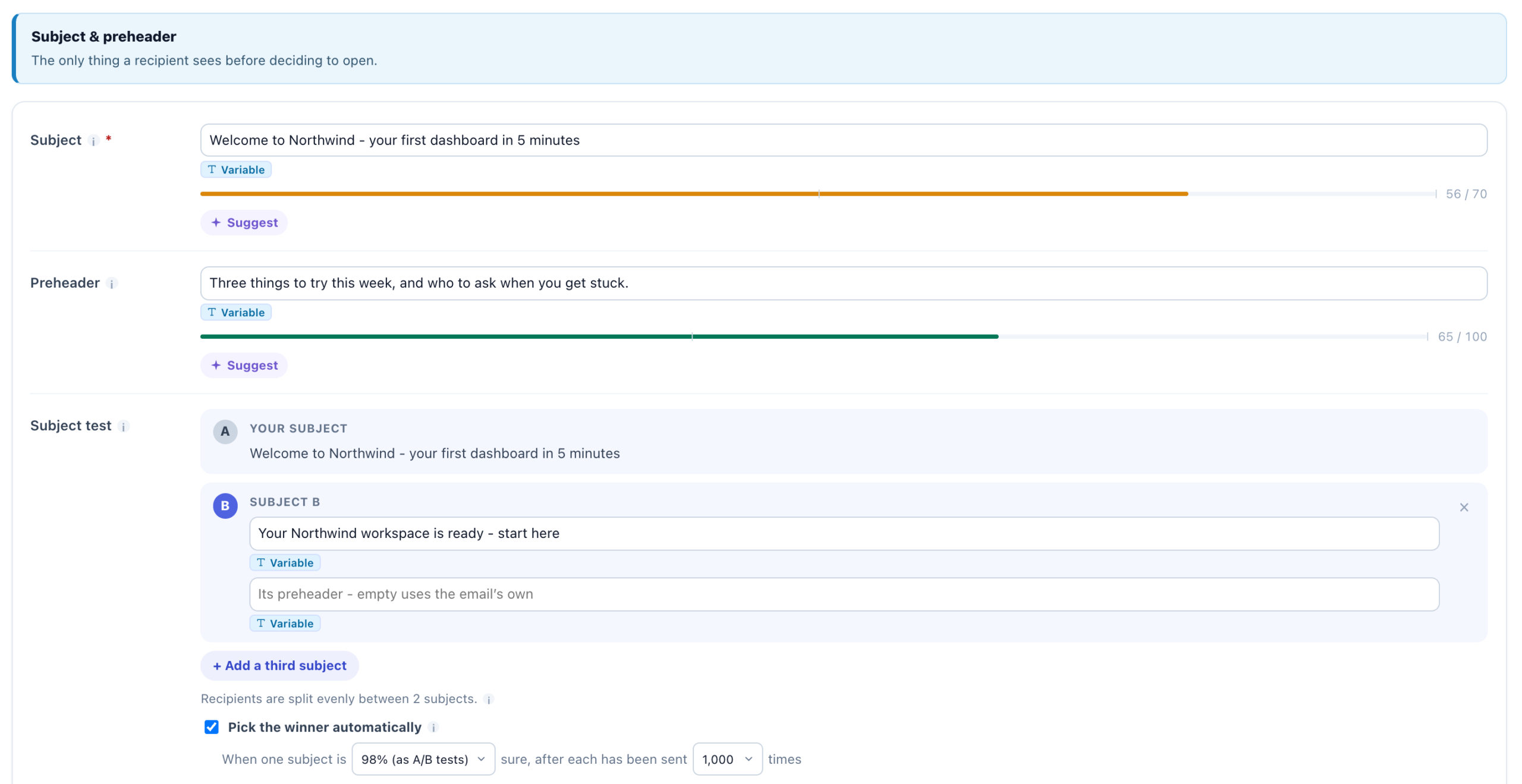Show info about recipients split evenly

click(489, 699)
